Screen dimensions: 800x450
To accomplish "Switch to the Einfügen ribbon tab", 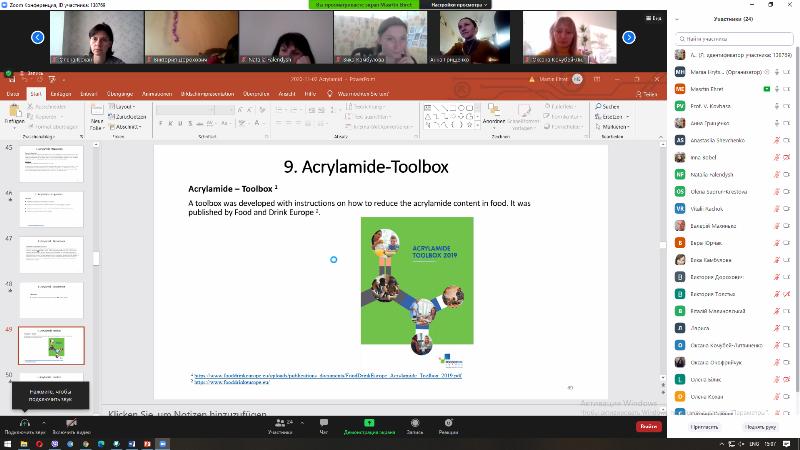I will tap(61, 94).
